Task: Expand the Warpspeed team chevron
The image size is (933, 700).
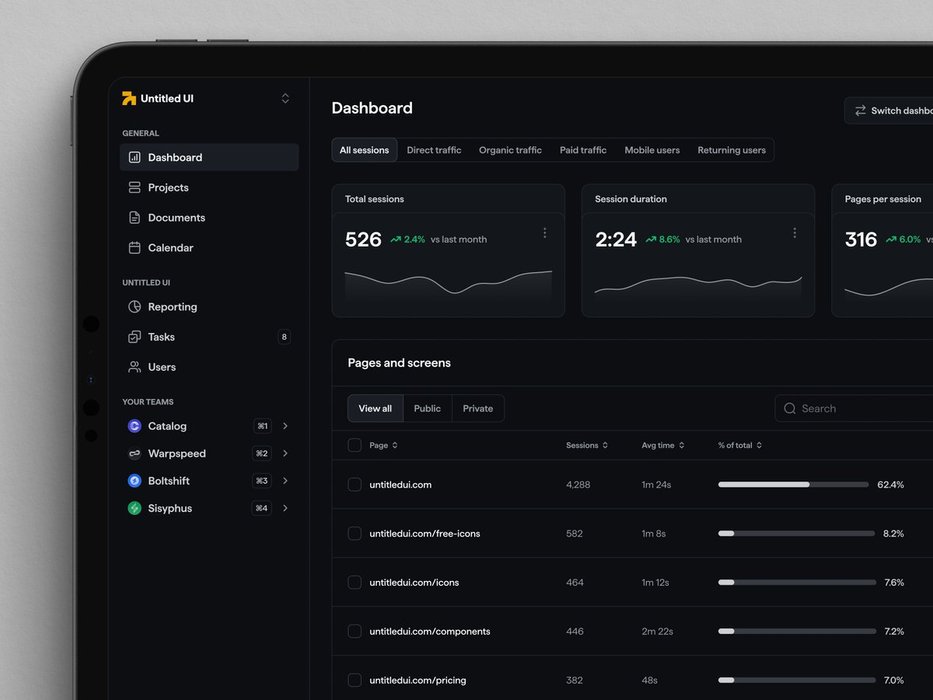Action: pos(285,454)
